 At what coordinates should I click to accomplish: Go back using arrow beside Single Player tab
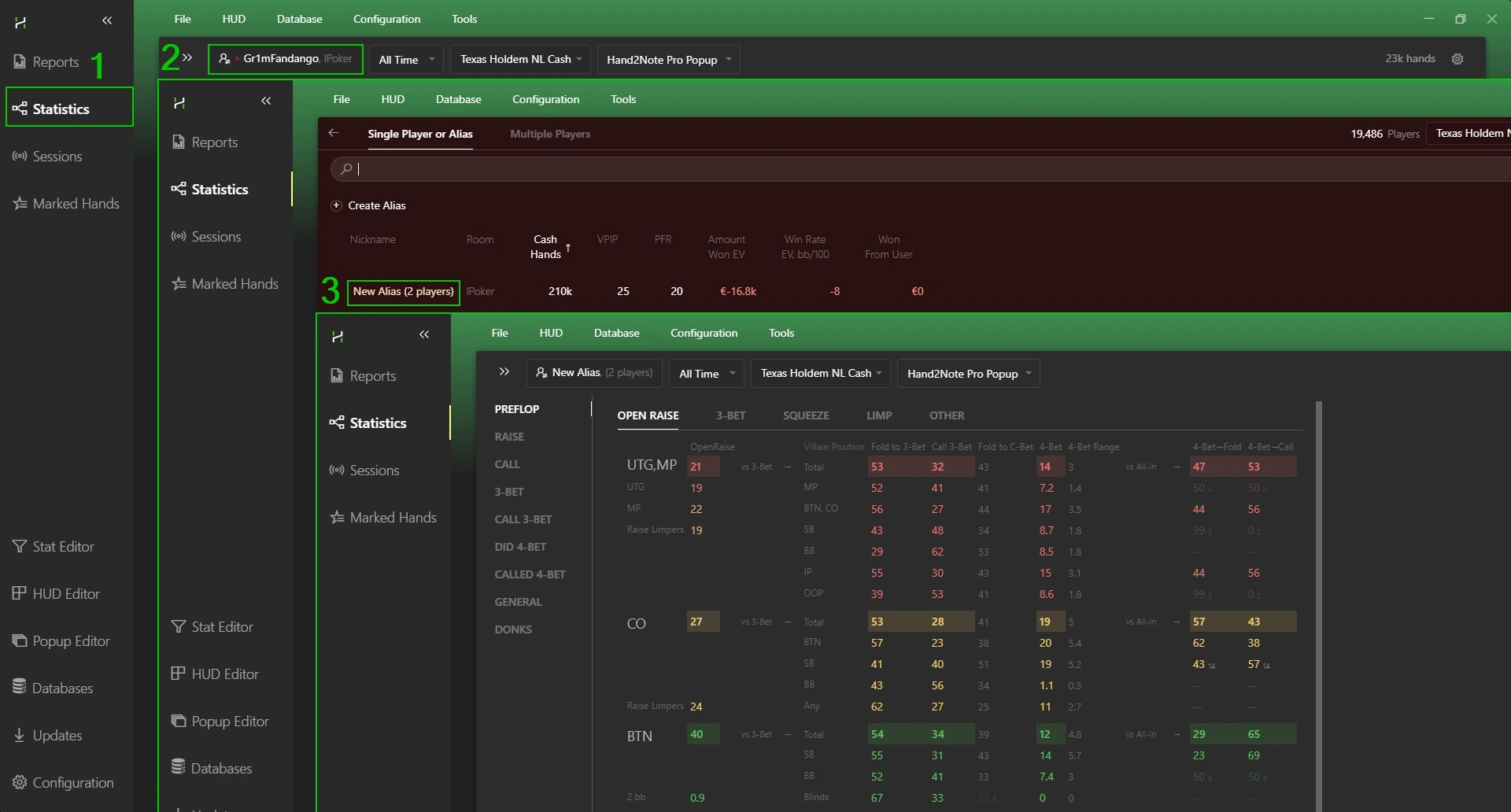pyautogui.click(x=334, y=133)
